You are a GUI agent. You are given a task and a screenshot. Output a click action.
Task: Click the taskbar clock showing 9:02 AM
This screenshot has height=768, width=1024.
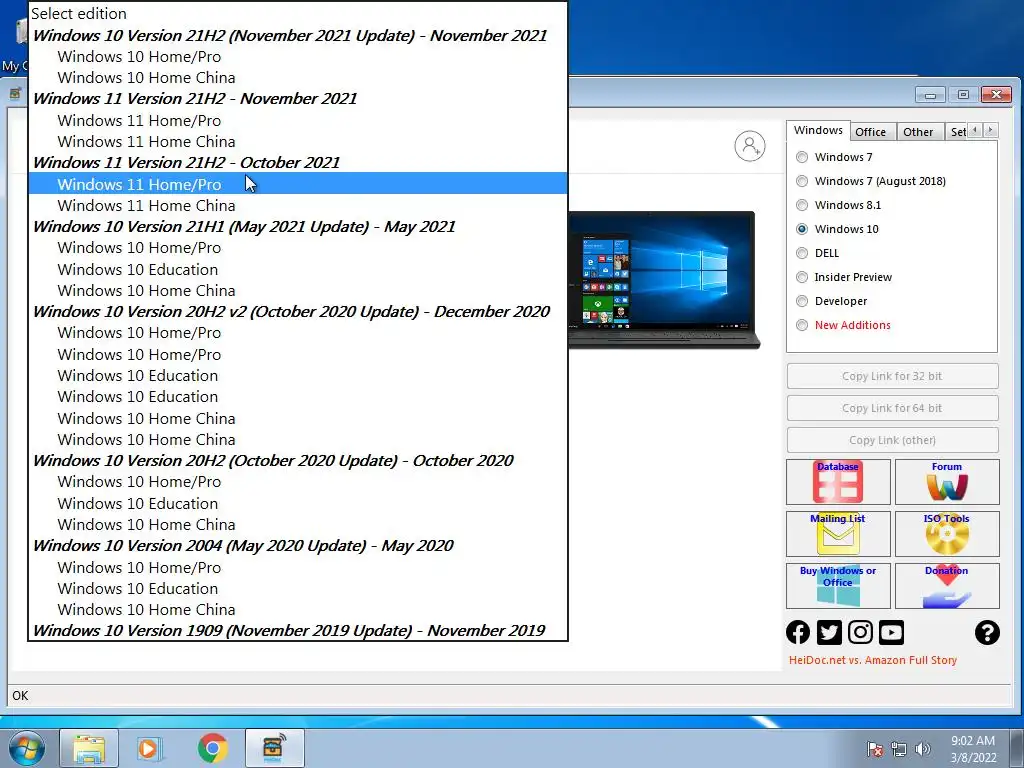tap(973, 749)
